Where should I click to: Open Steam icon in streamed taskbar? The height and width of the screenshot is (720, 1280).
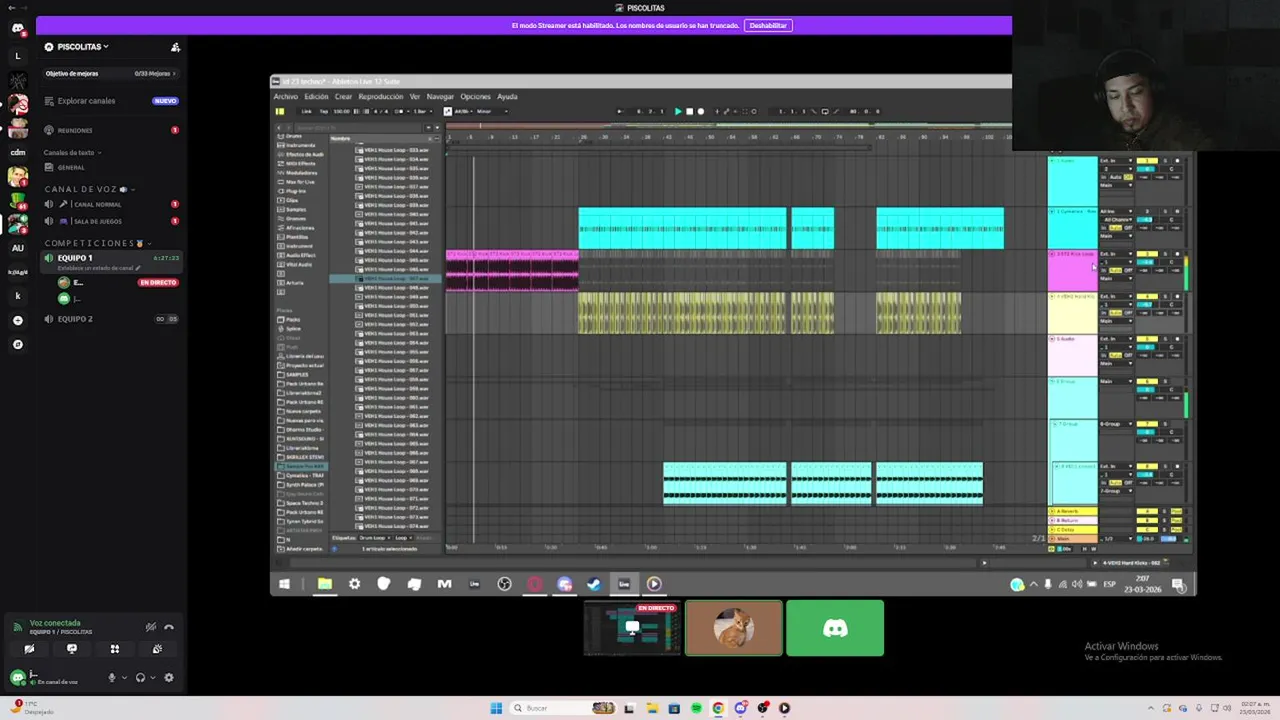pos(594,584)
